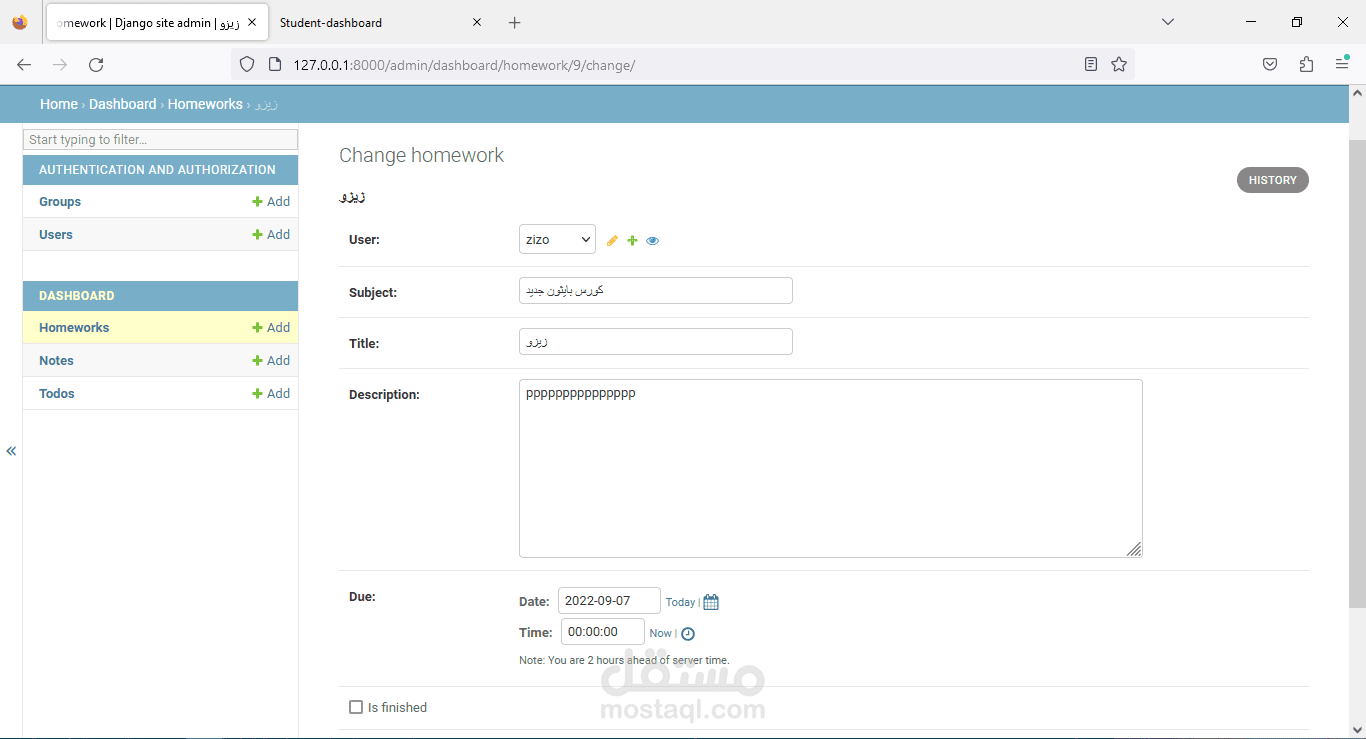The image size is (1366, 739).
Task: Click the Time field showing 00:00:00
Action: click(x=603, y=632)
